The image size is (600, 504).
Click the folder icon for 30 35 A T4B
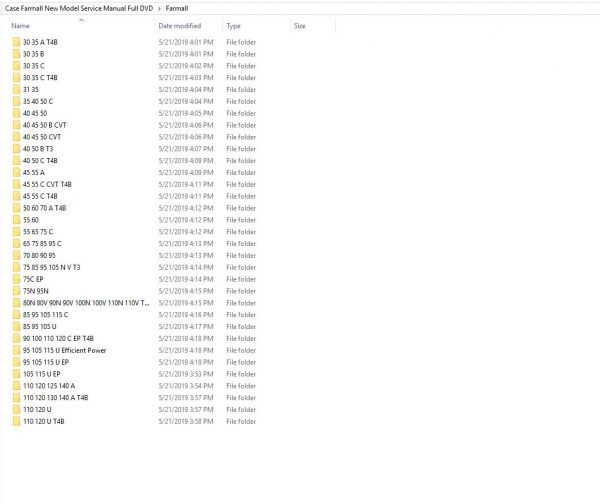(x=16, y=42)
